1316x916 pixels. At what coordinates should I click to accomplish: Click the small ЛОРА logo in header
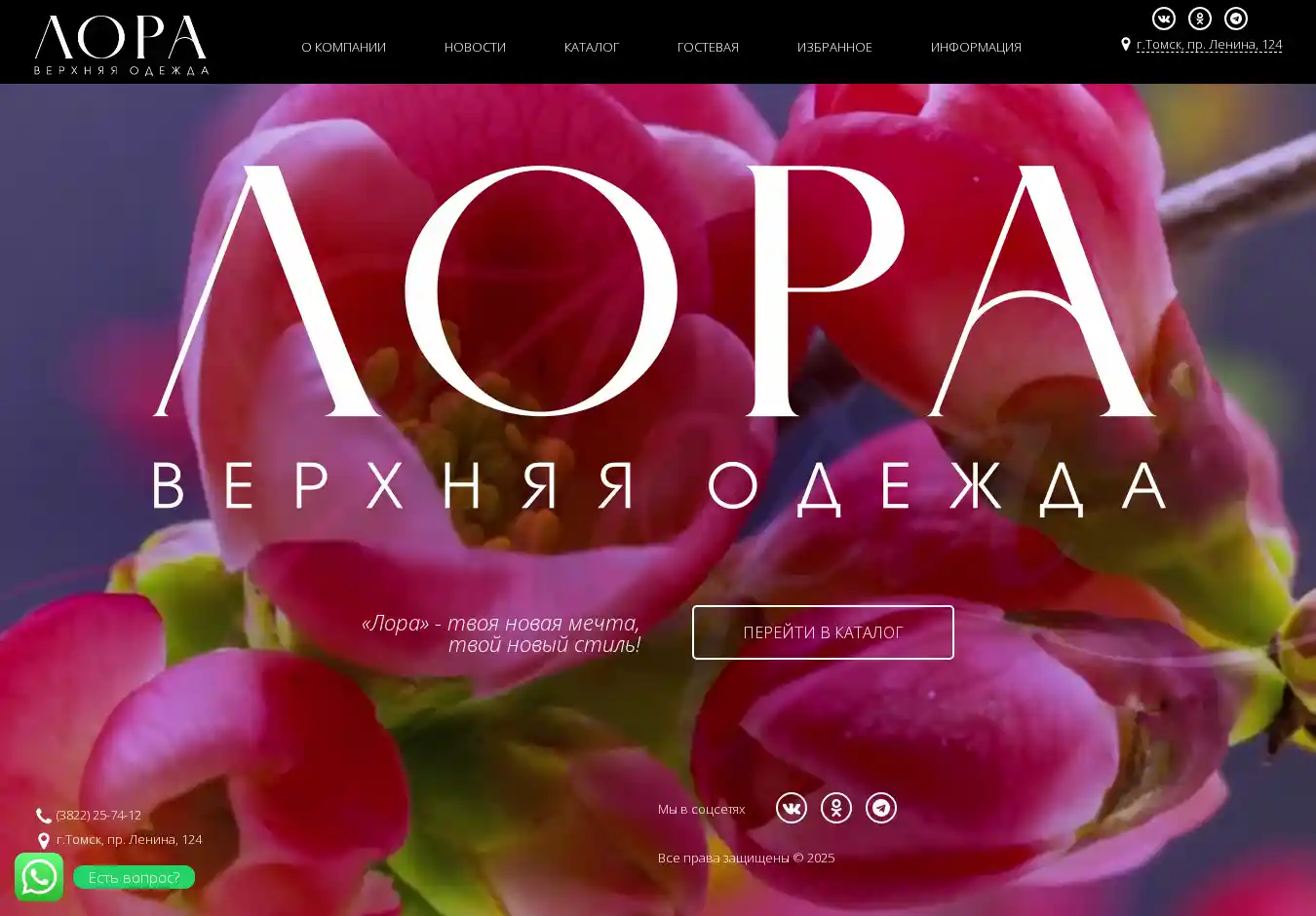121,45
